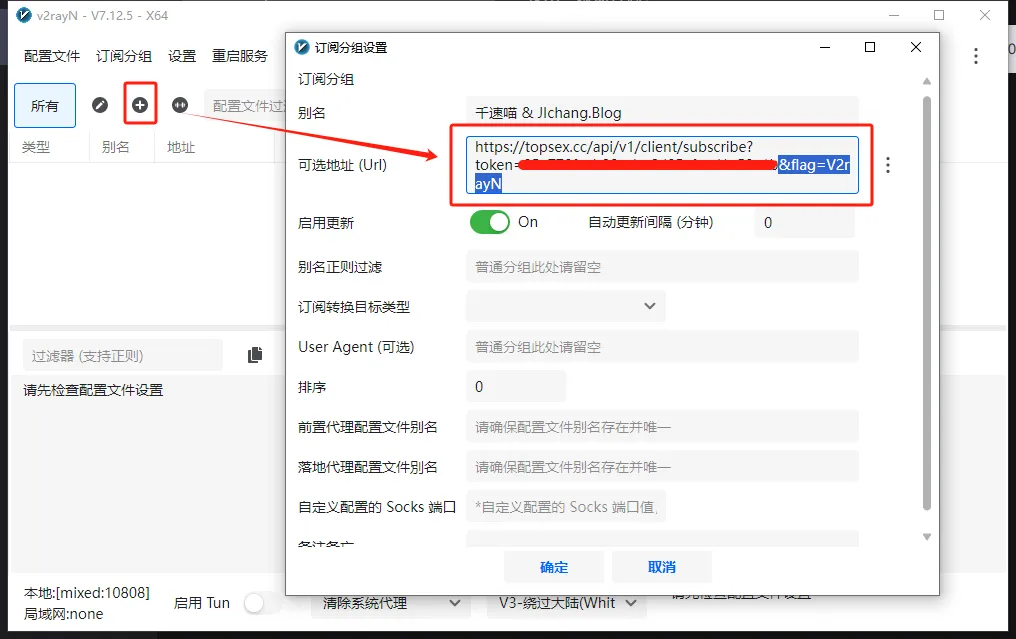The height and width of the screenshot is (639, 1016).
Task: Maximize the 订阅分组设置 dialog
Action: 870,47
